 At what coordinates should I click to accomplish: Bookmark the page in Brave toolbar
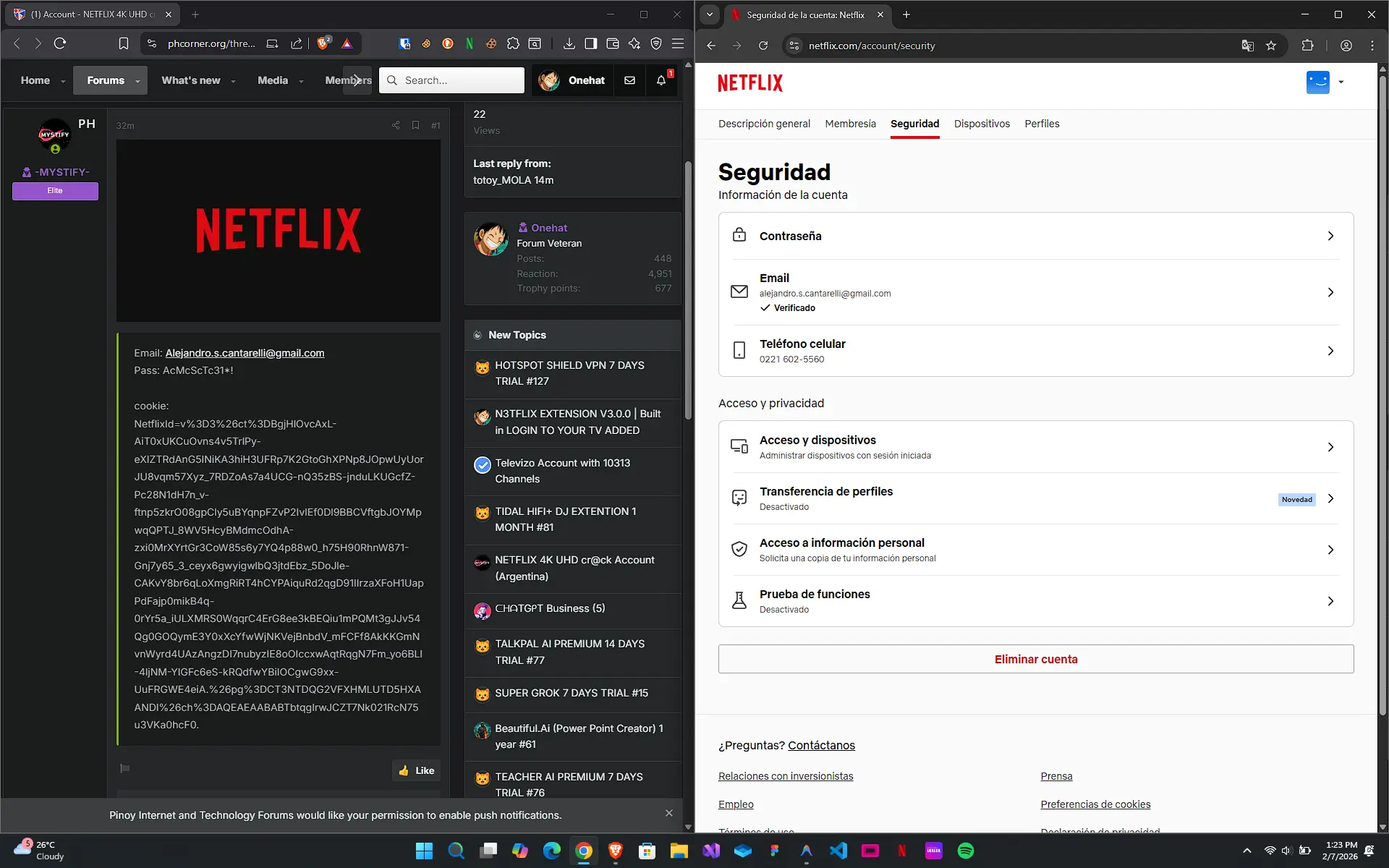pyautogui.click(x=124, y=43)
